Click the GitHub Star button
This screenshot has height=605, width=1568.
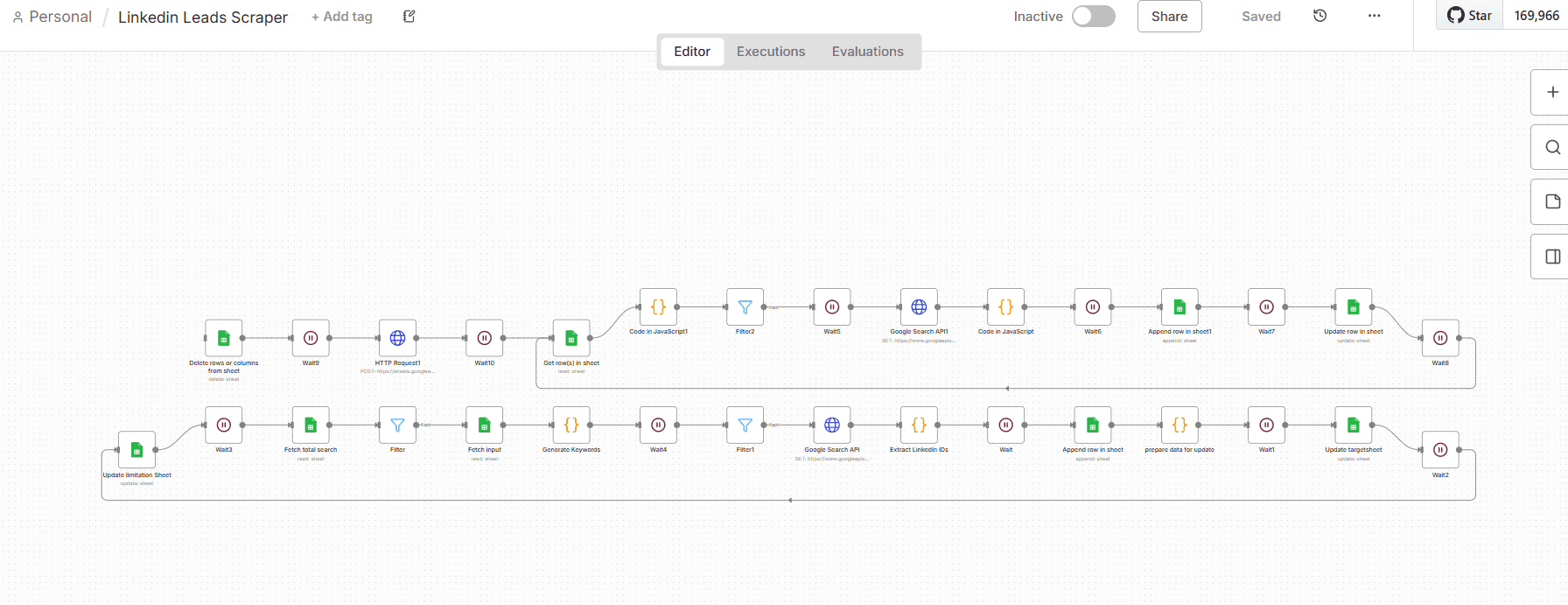[1470, 16]
